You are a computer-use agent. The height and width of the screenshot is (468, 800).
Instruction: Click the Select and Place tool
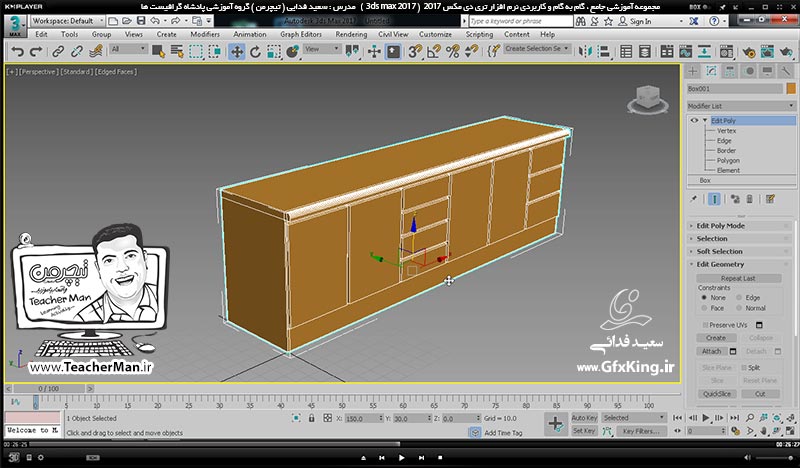293,52
